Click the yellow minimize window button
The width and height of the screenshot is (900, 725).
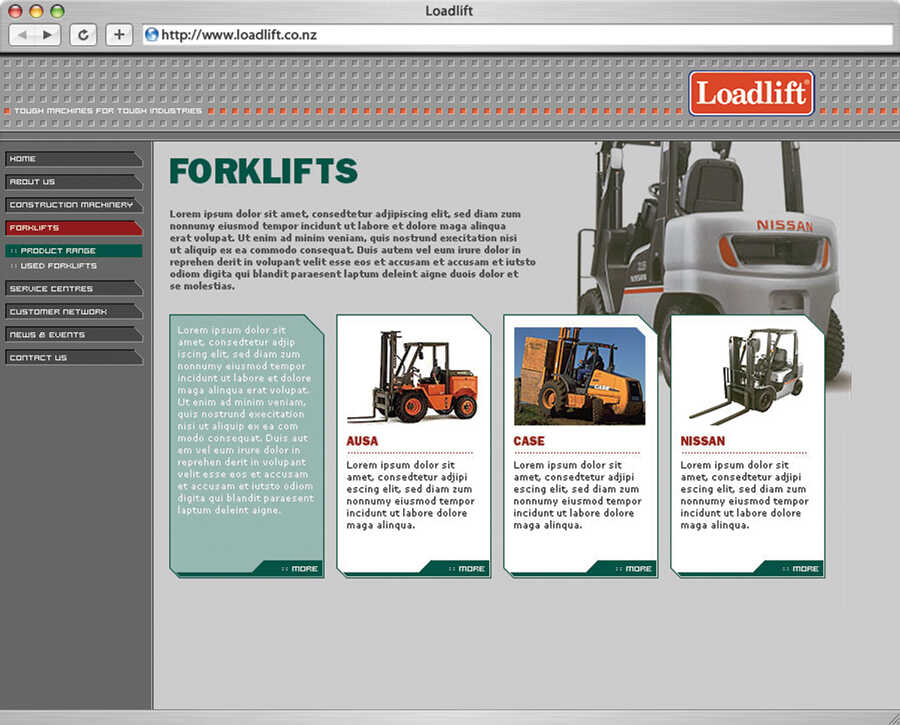[36, 11]
